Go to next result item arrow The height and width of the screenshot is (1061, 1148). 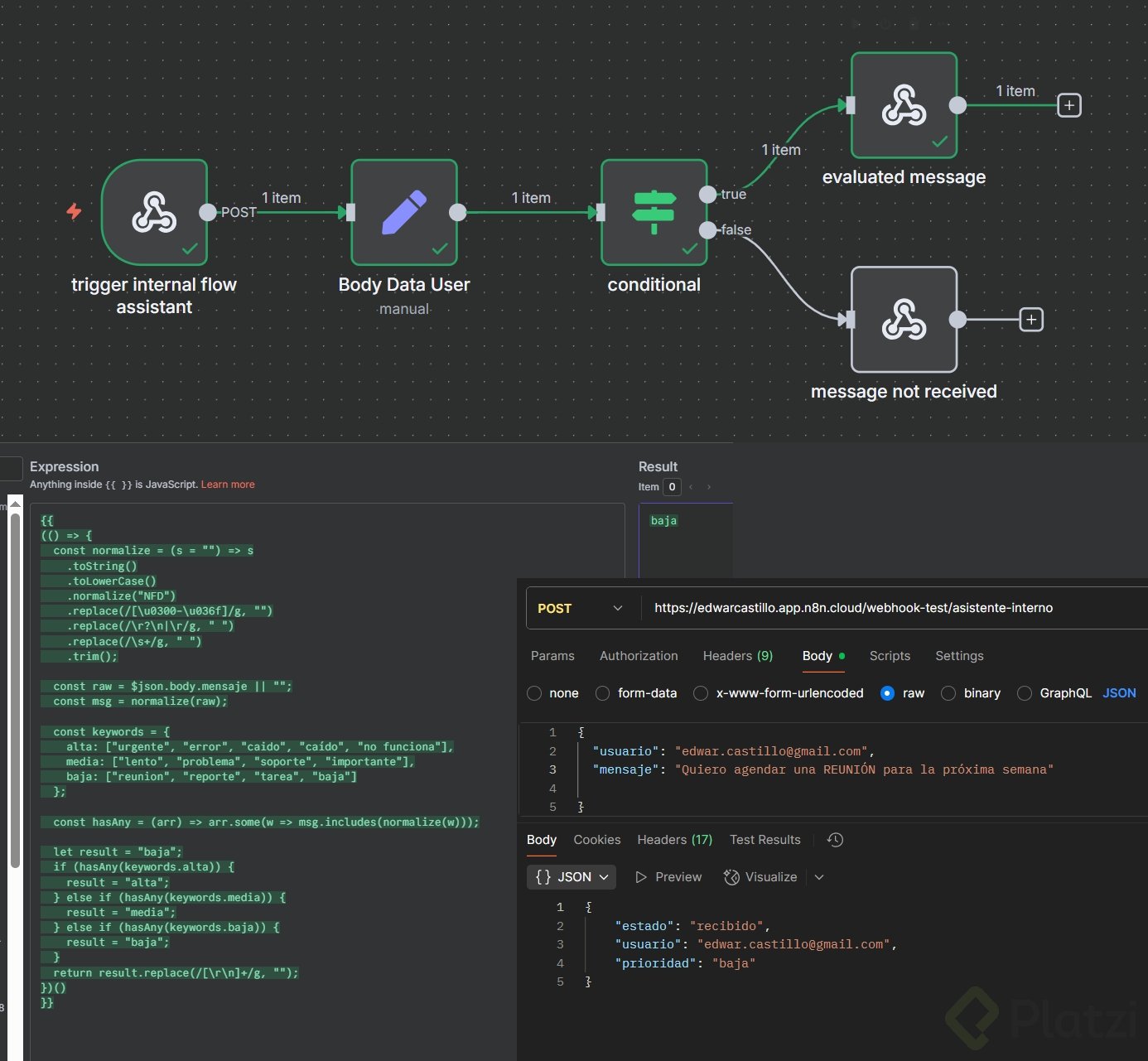coord(709,487)
